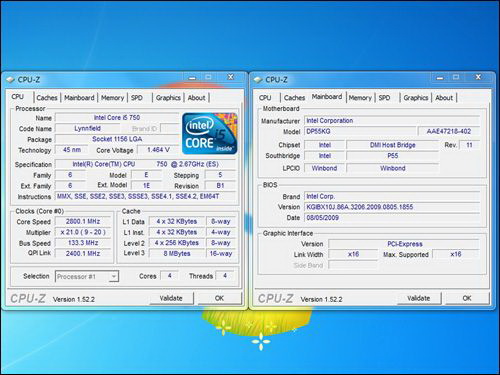Click Manufacturer field 'Intel Corporation'
Viewport: 500px width, 375px height.
pos(392,121)
